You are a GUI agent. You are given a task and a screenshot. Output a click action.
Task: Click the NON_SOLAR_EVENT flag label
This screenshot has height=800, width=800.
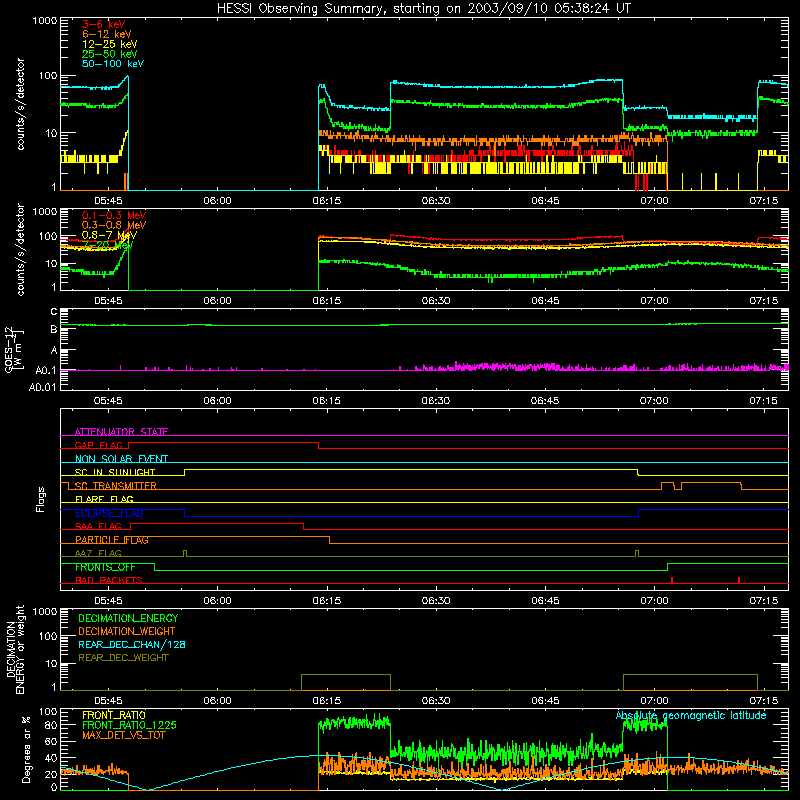coord(121,459)
